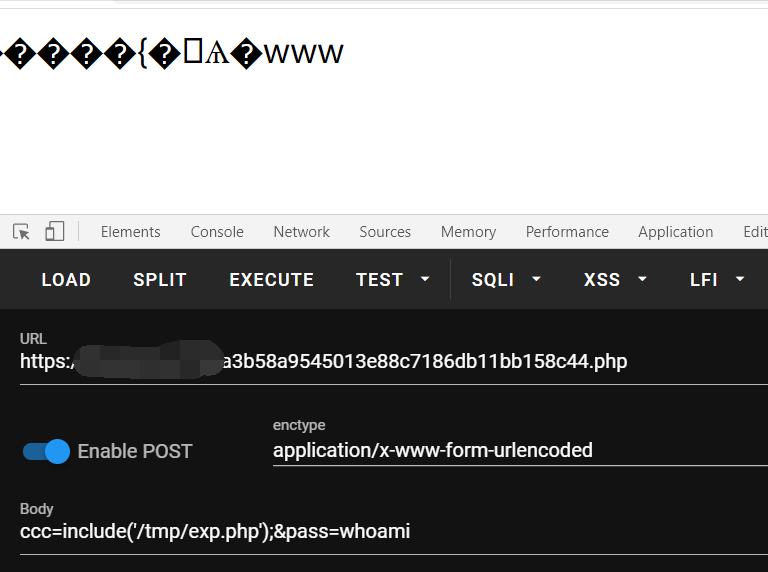
Task: Click into the URL input field
Action: [x=394, y=361]
